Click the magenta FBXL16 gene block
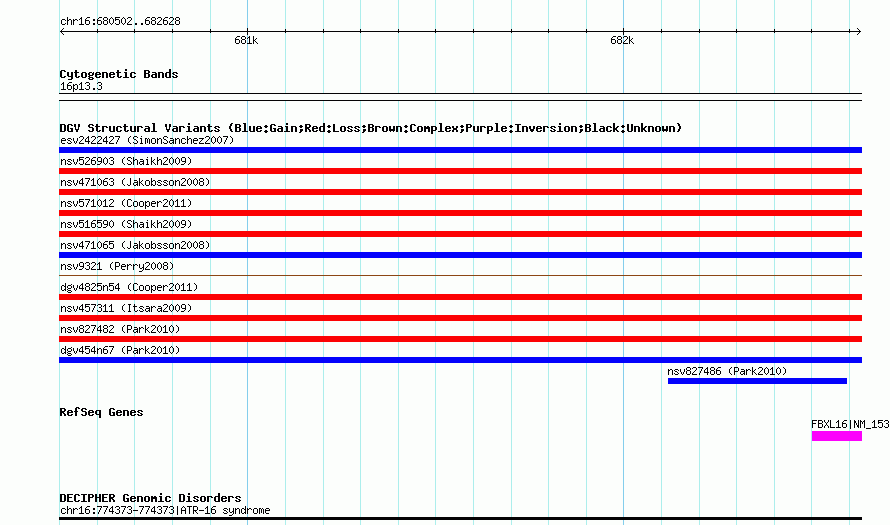The height and width of the screenshot is (525, 890). (837, 436)
